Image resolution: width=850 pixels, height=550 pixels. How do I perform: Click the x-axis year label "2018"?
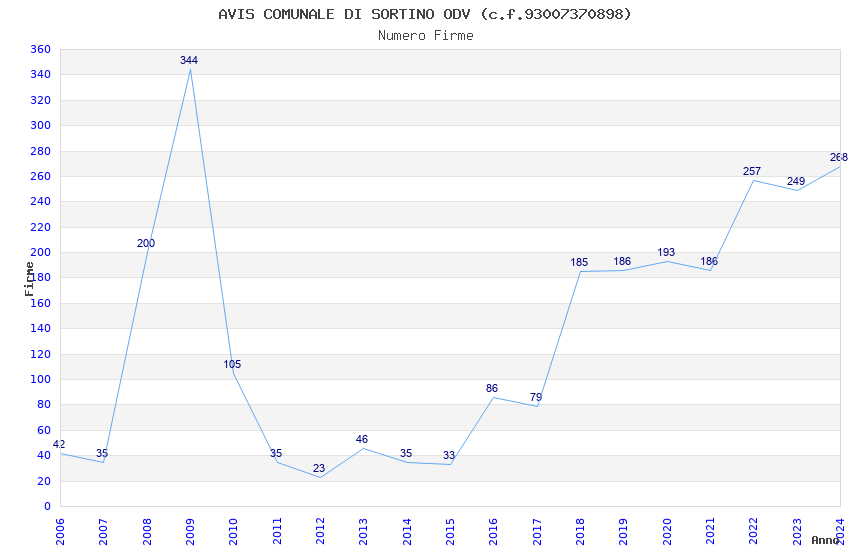(x=580, y=532)
